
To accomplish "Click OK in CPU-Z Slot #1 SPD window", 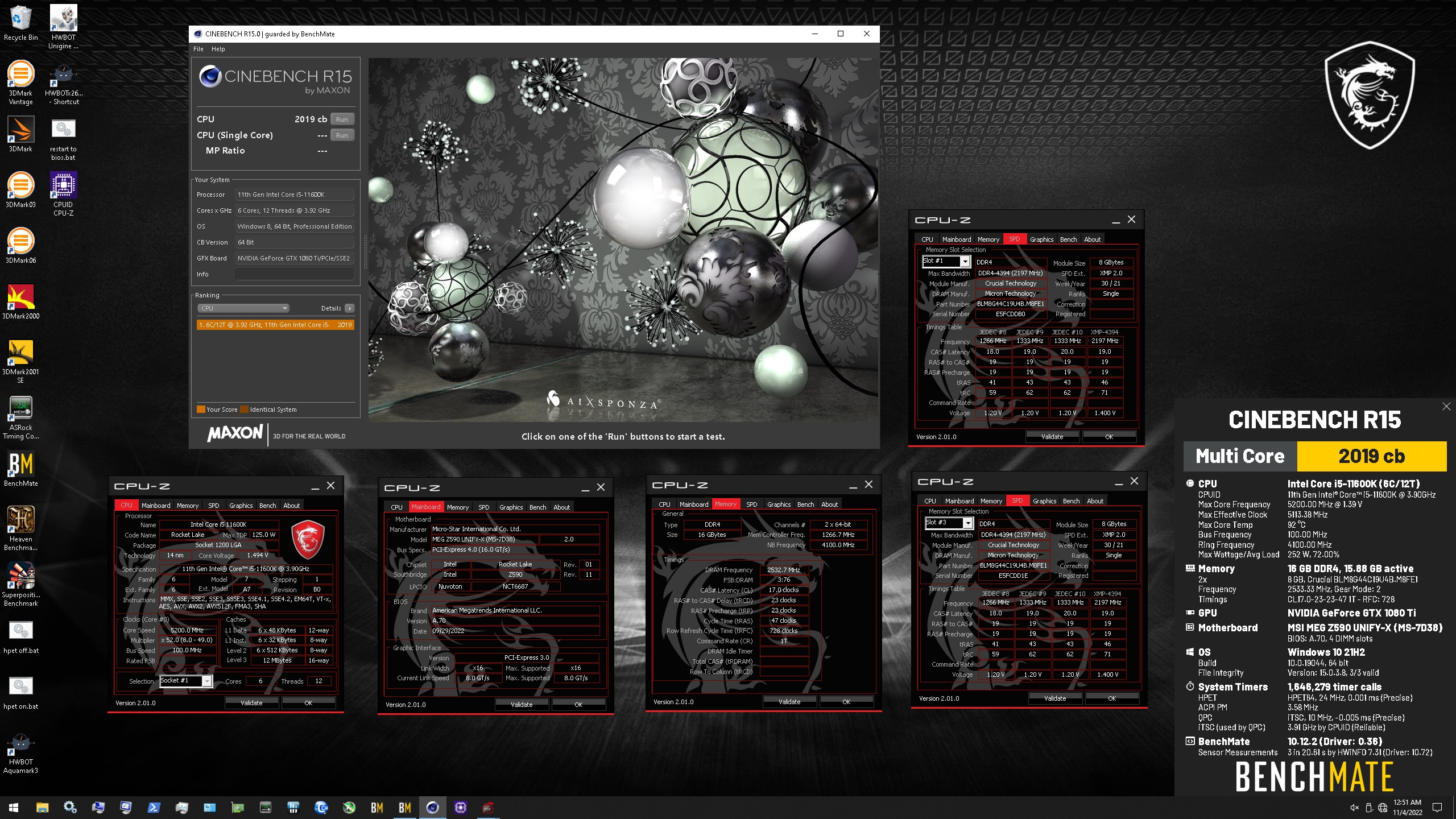I will [1109, 437].
